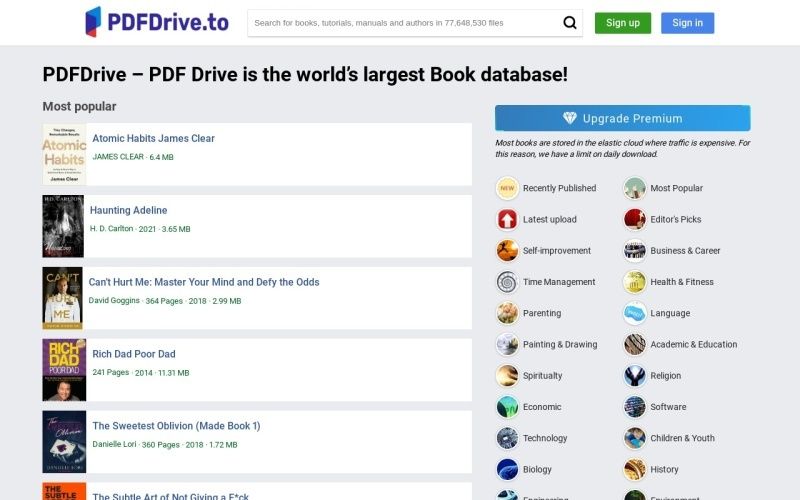Click the Most Popular category icon
This screenshot has width=800, height=500.
635,188
